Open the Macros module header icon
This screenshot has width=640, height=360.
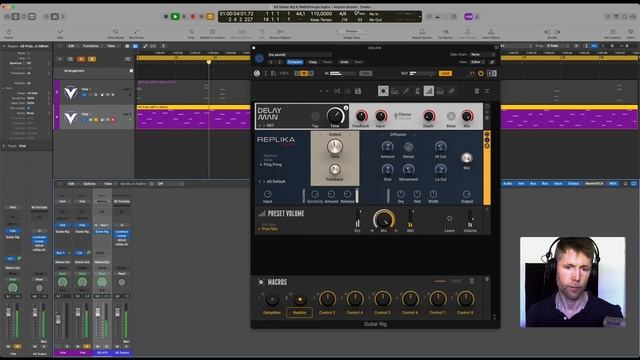(x=261, y=282)
